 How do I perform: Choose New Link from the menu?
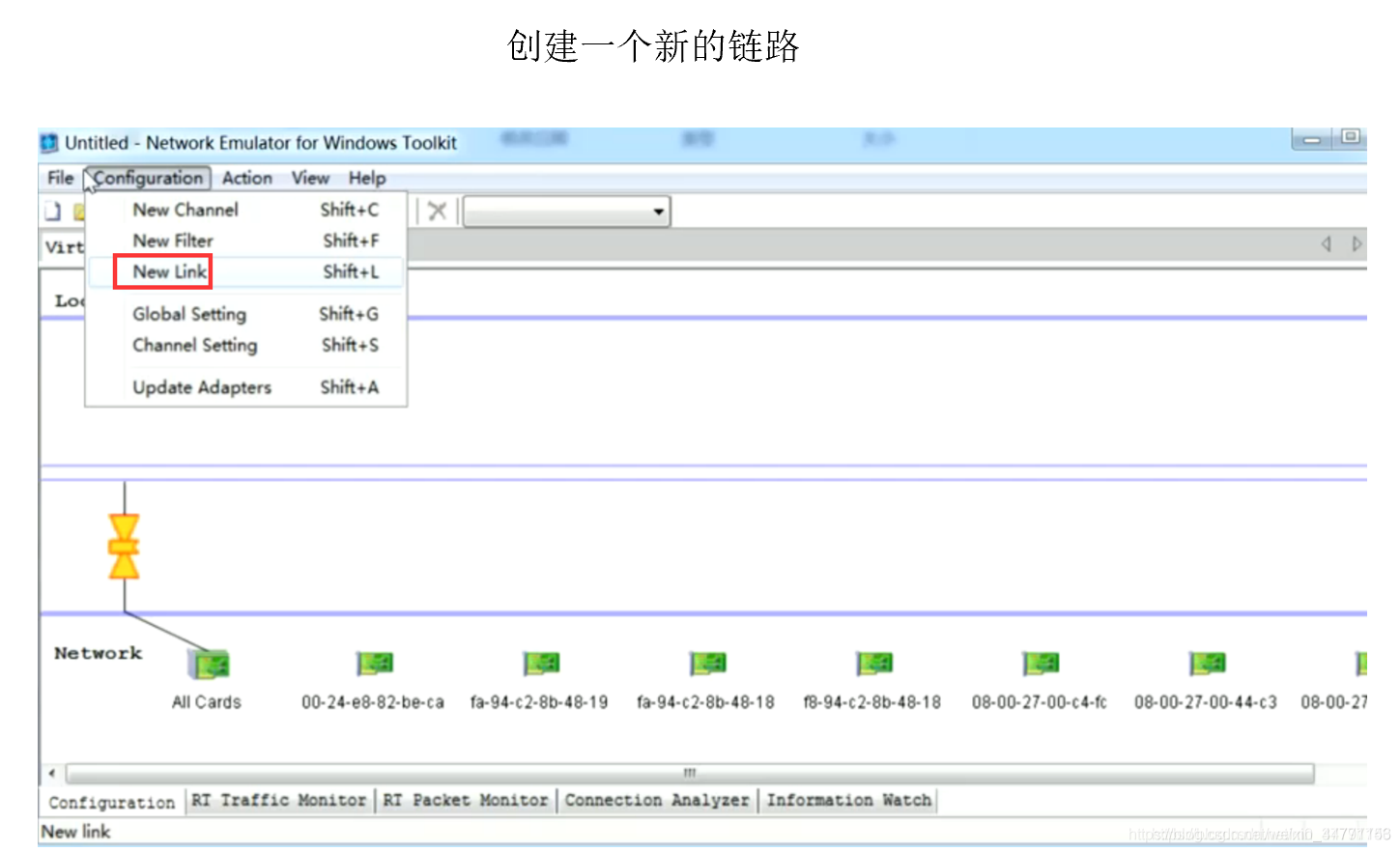click(x=246, y=271)
